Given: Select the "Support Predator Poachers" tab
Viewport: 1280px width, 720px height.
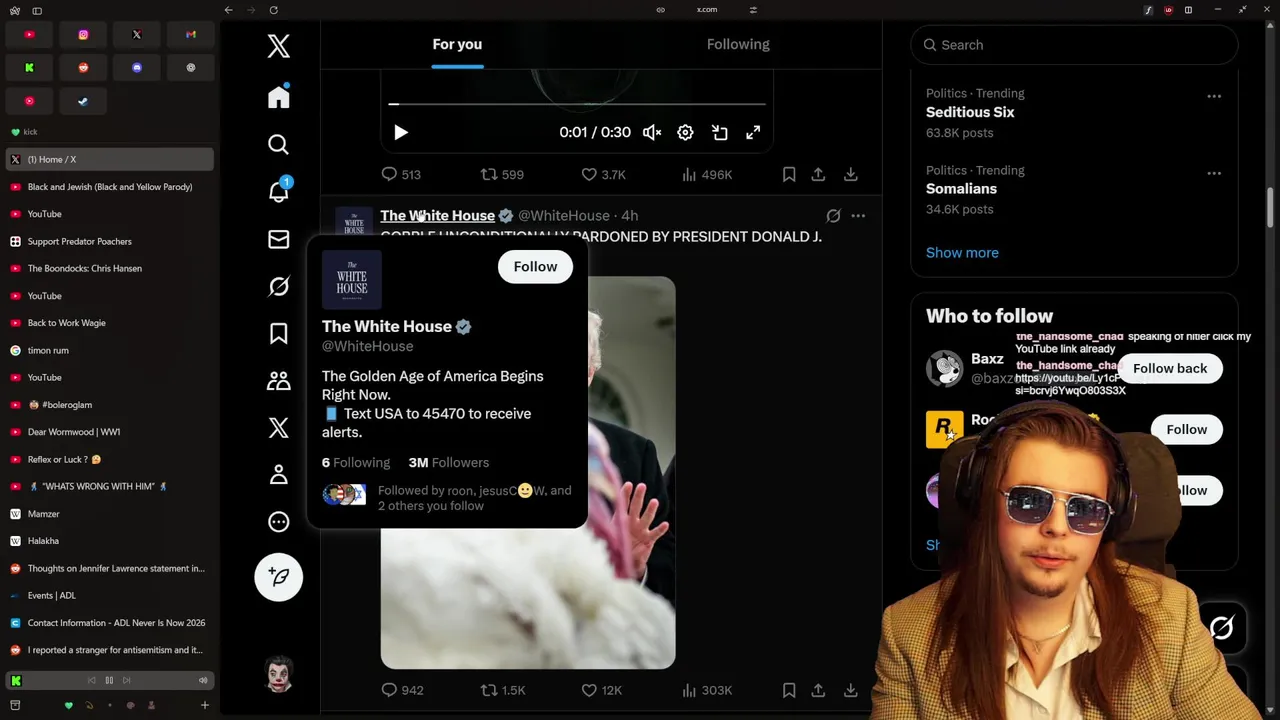Looking at the screenshot, I should coord(109,241).
